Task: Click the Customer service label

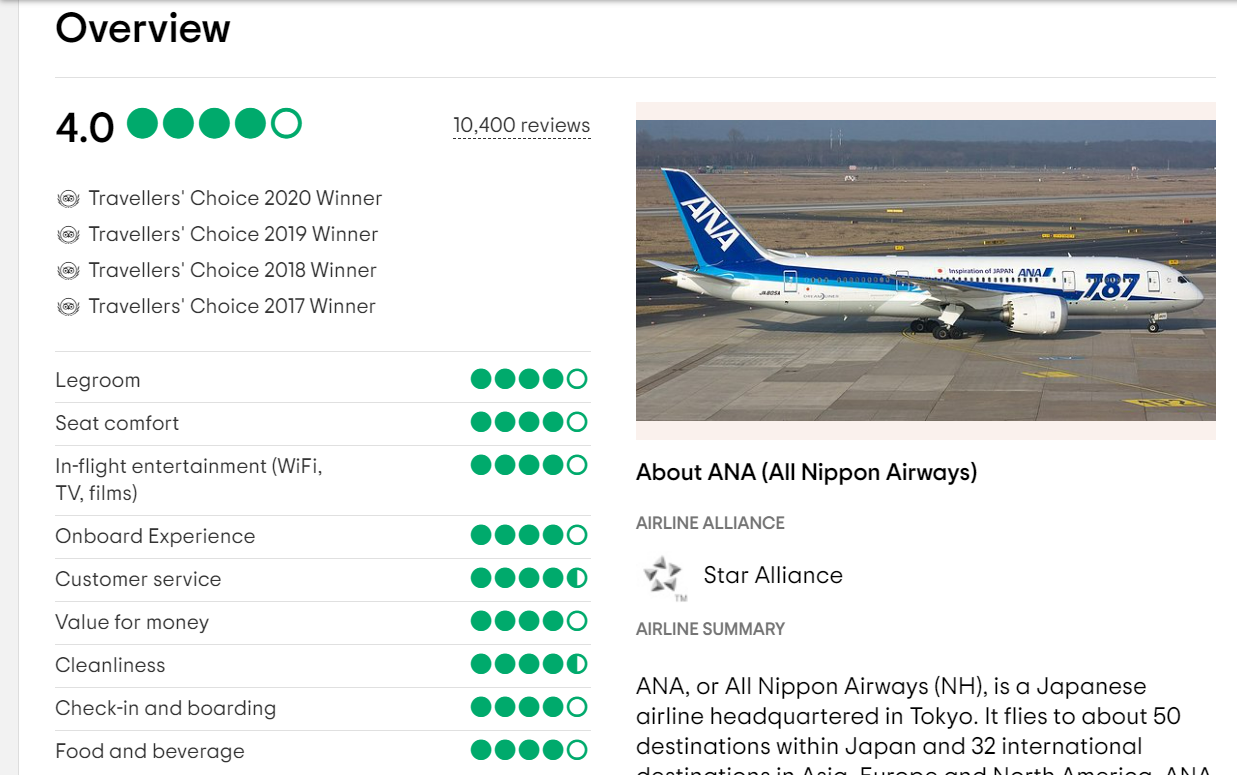Action: click(138, 579)
